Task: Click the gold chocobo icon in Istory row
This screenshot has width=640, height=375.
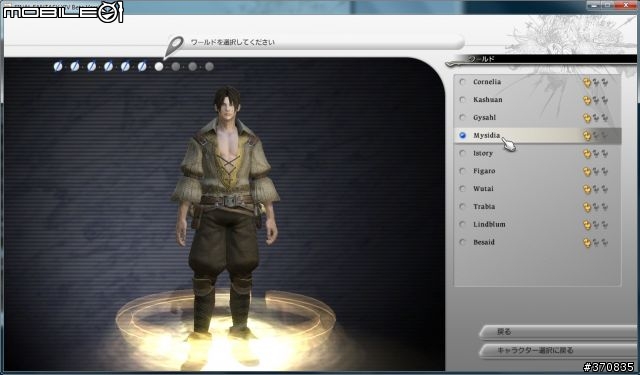Action: [x=587, y=153]
